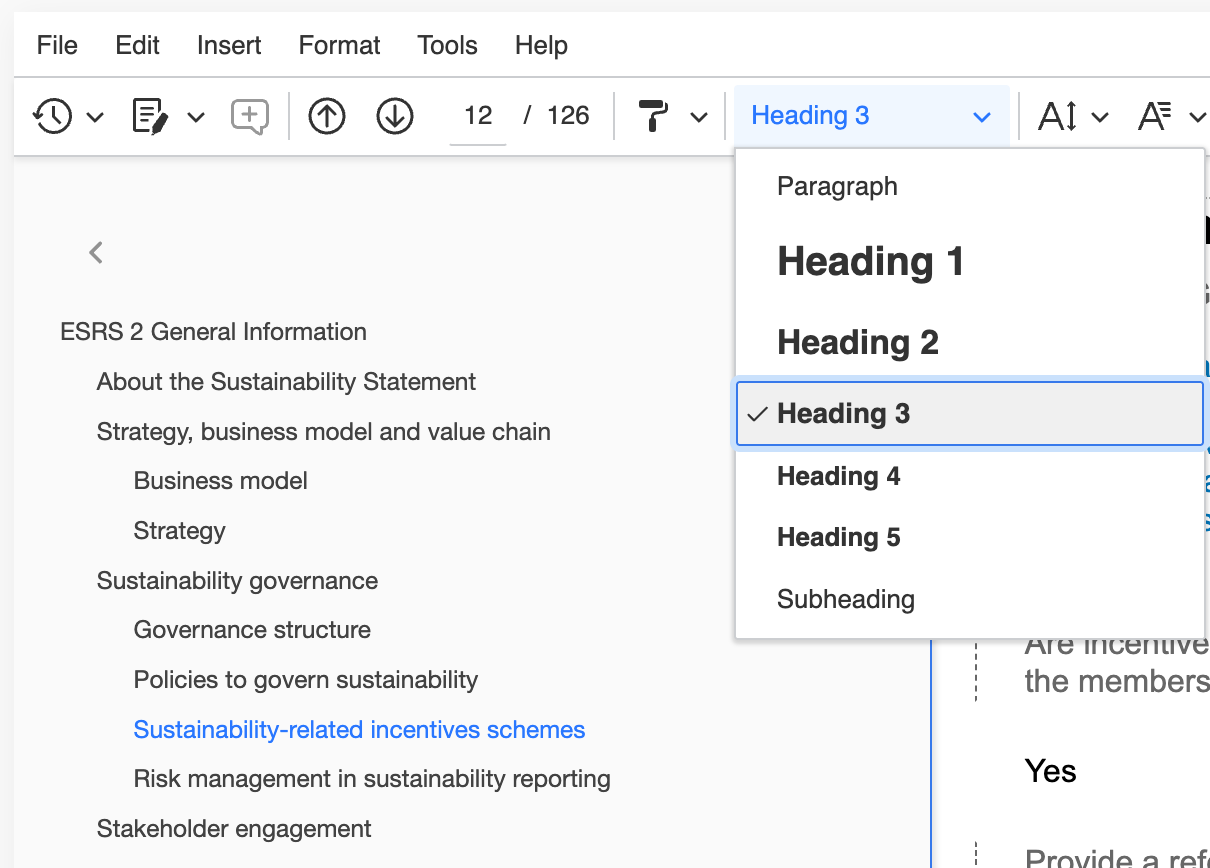Open Sustainability-related incentives schemes outline link

(x=359, y=730)
